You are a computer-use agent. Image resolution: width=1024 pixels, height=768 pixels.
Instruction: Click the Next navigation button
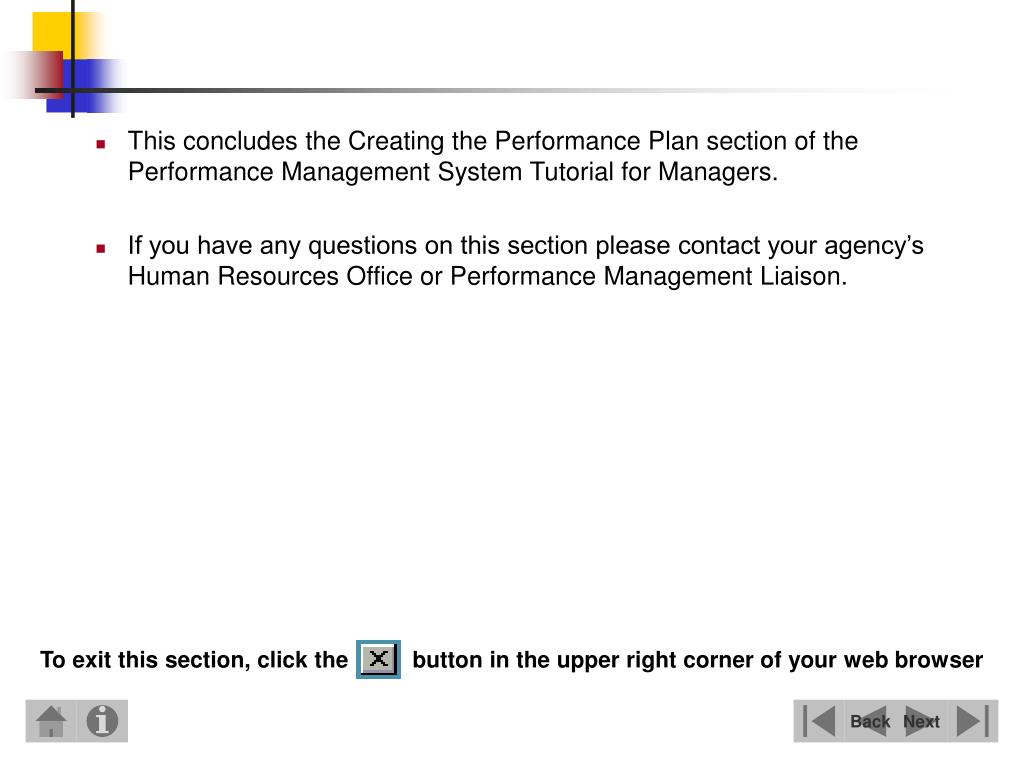(x=921, y=721)
